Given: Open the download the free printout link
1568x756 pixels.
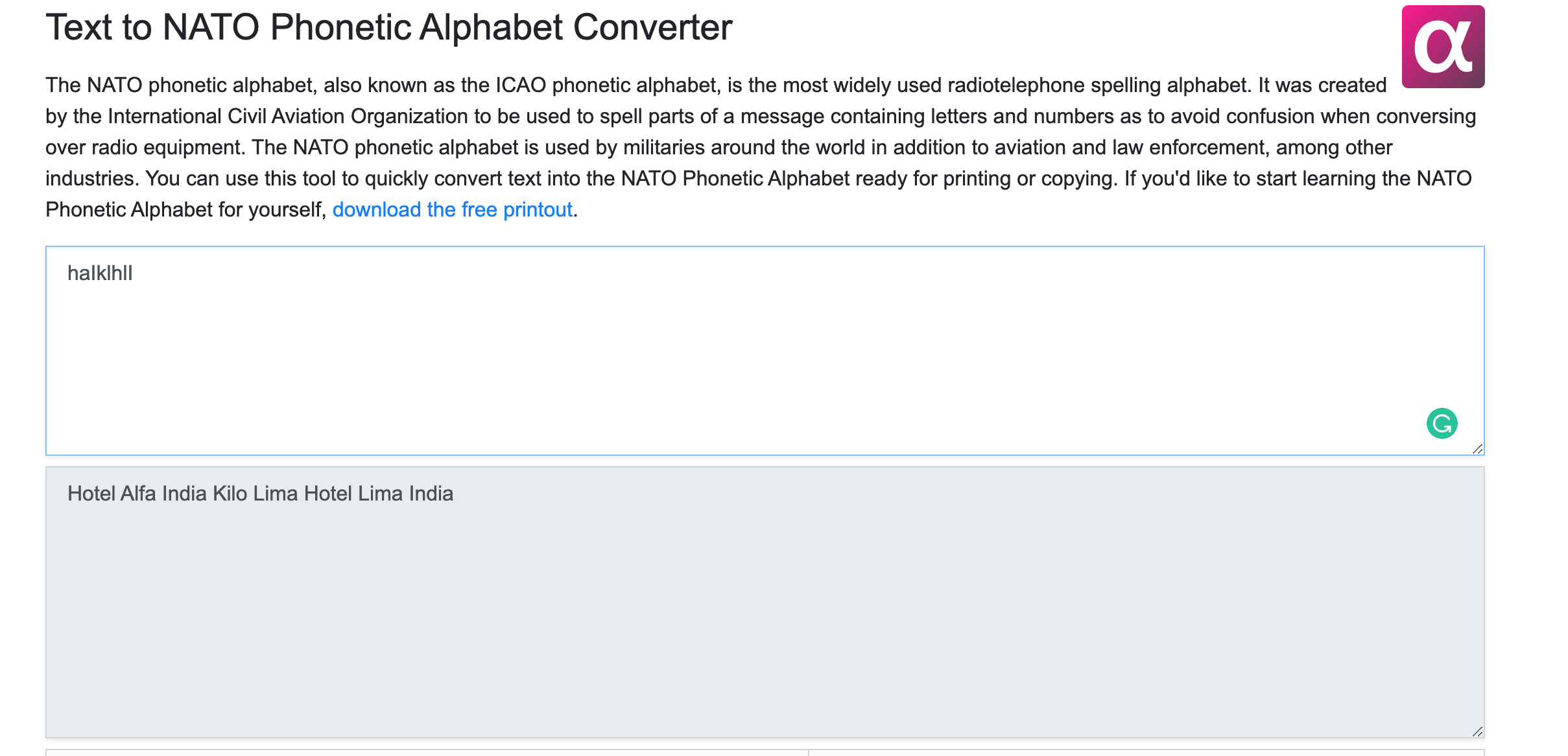Looking at the screenshot, I should [x=452, y=209].
